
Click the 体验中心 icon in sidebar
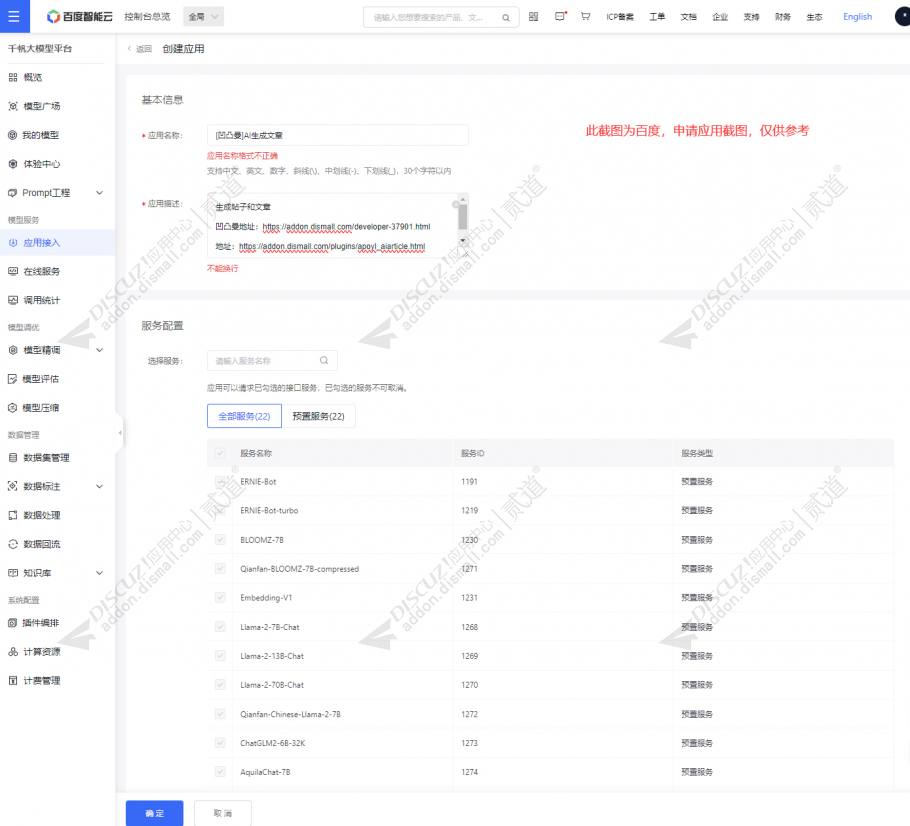13,164
